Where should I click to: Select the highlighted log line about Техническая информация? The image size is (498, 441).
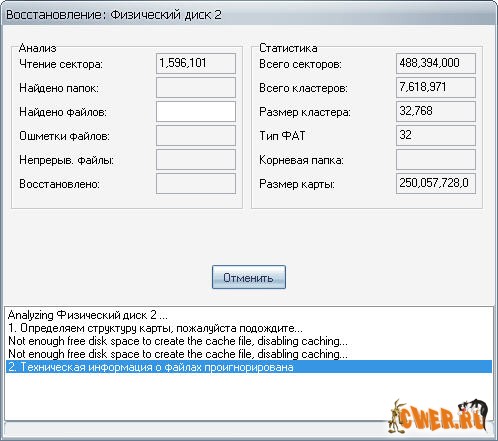249,367
